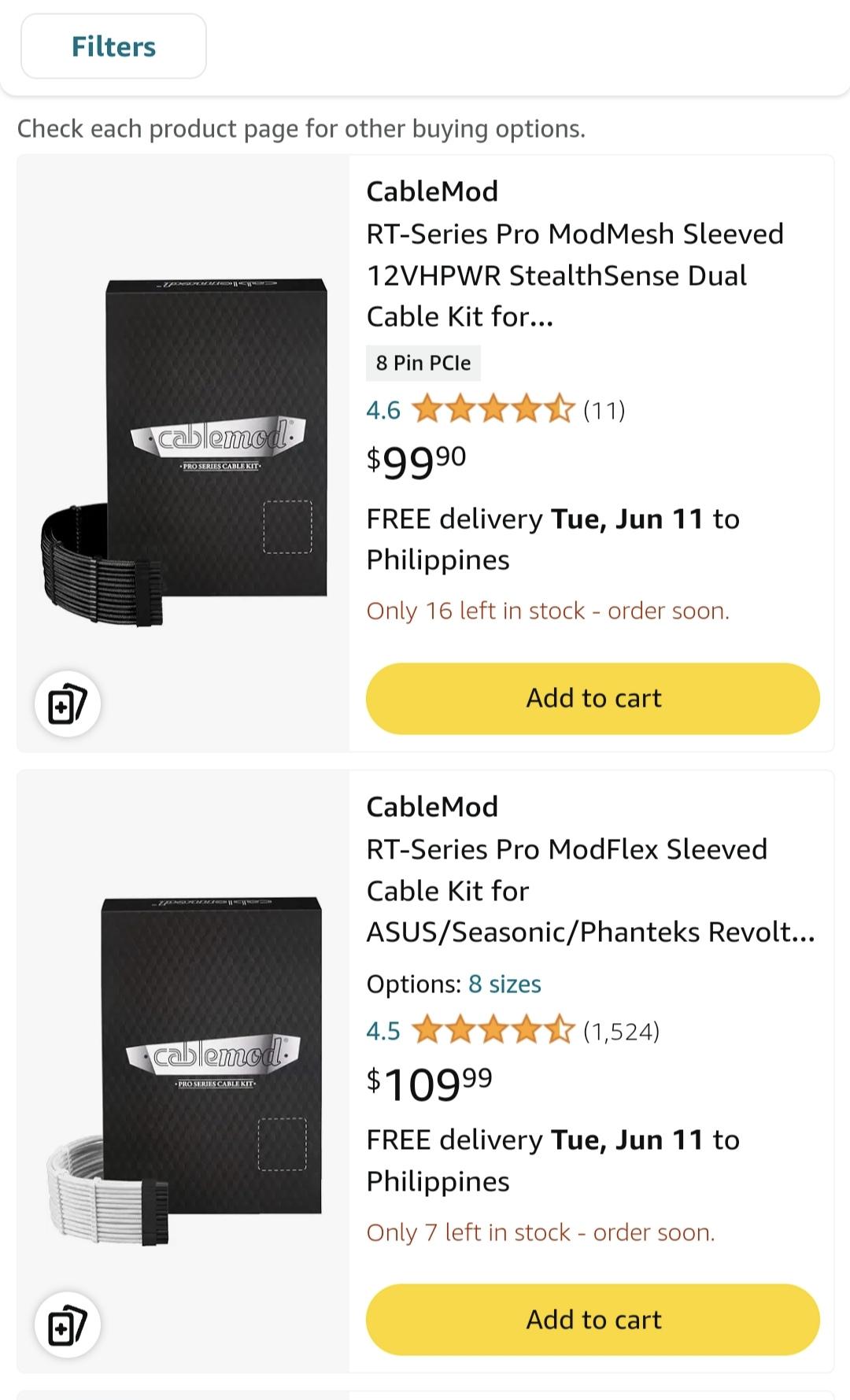Select the 8 Pin PCIe variant tag
The height and width of the screenshot is (1400, 850).
[x=423, y=363]
